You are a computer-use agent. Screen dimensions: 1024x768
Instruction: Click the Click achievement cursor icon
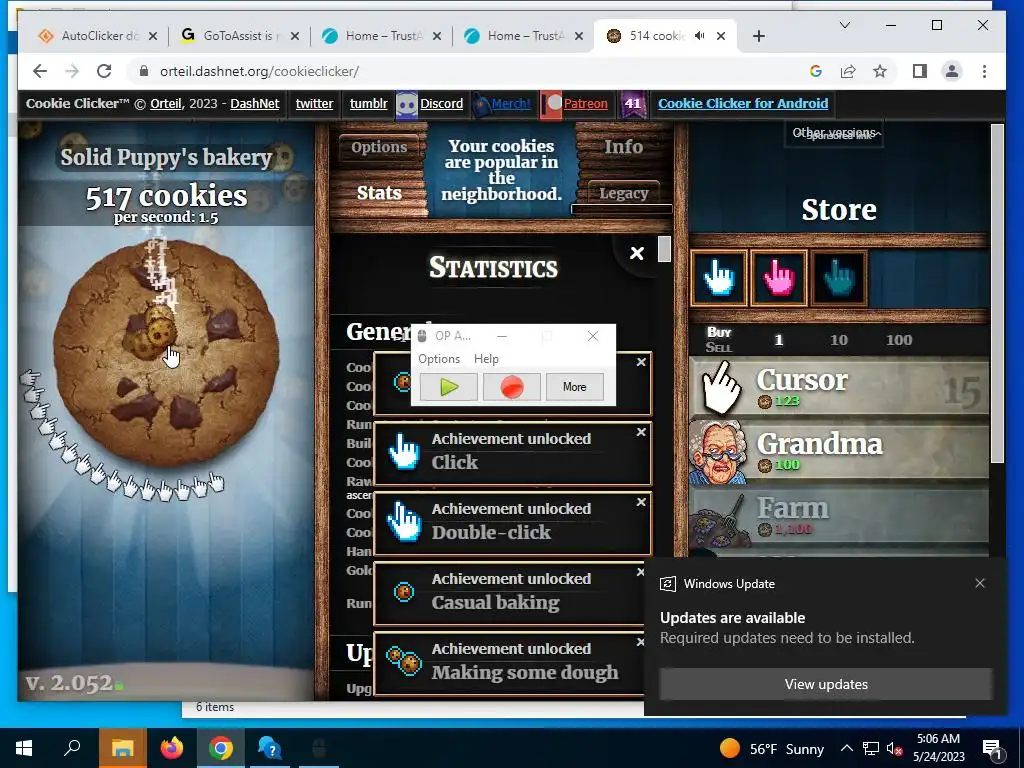pyautogui.click(x=404, y=452)
